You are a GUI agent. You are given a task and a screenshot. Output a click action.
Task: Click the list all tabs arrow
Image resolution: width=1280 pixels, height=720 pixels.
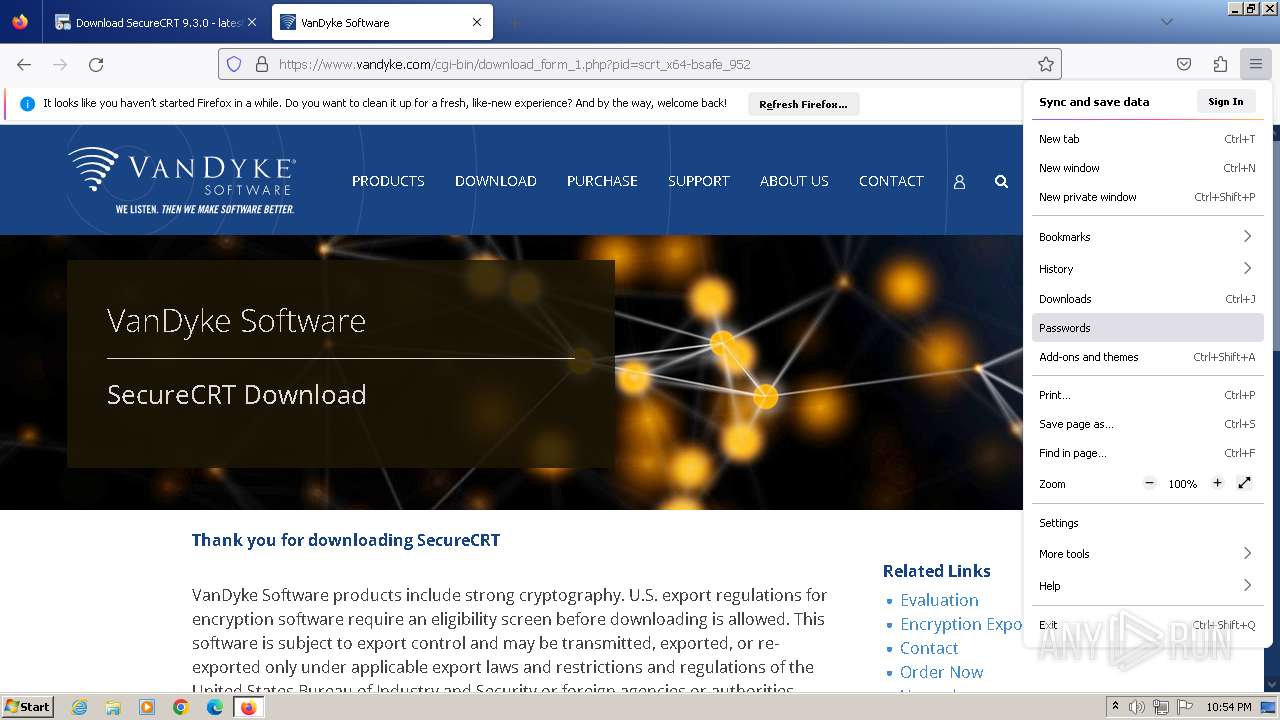click(x=1166, y=22)
